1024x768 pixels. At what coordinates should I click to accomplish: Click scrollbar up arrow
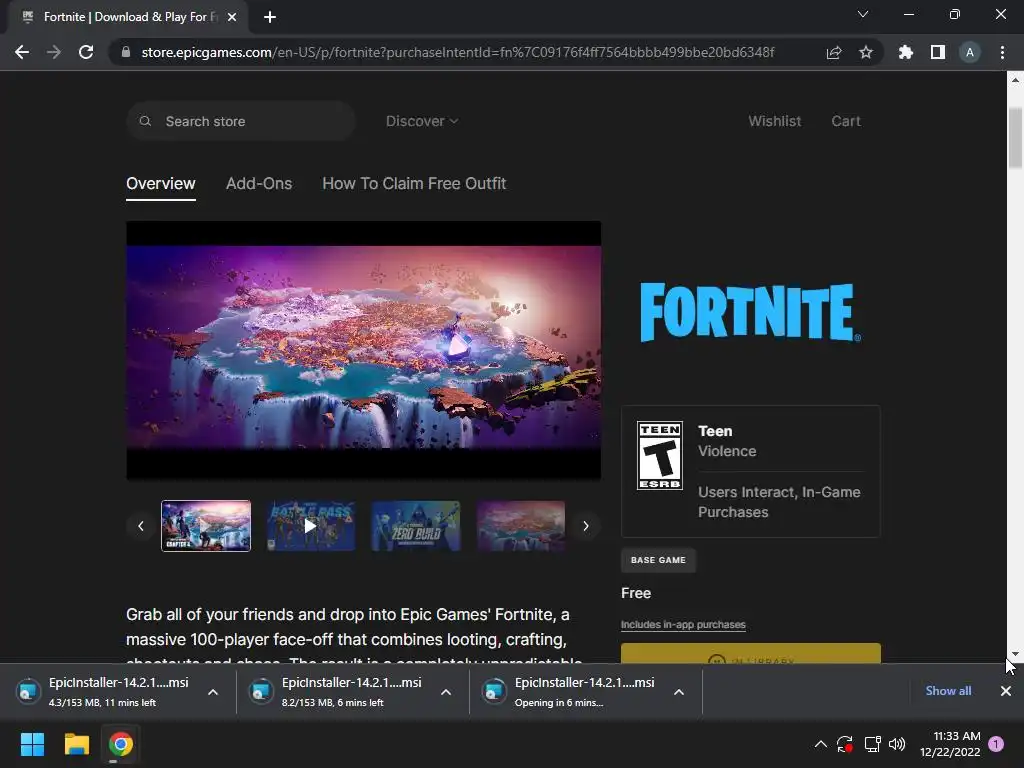coord(1015,80)
